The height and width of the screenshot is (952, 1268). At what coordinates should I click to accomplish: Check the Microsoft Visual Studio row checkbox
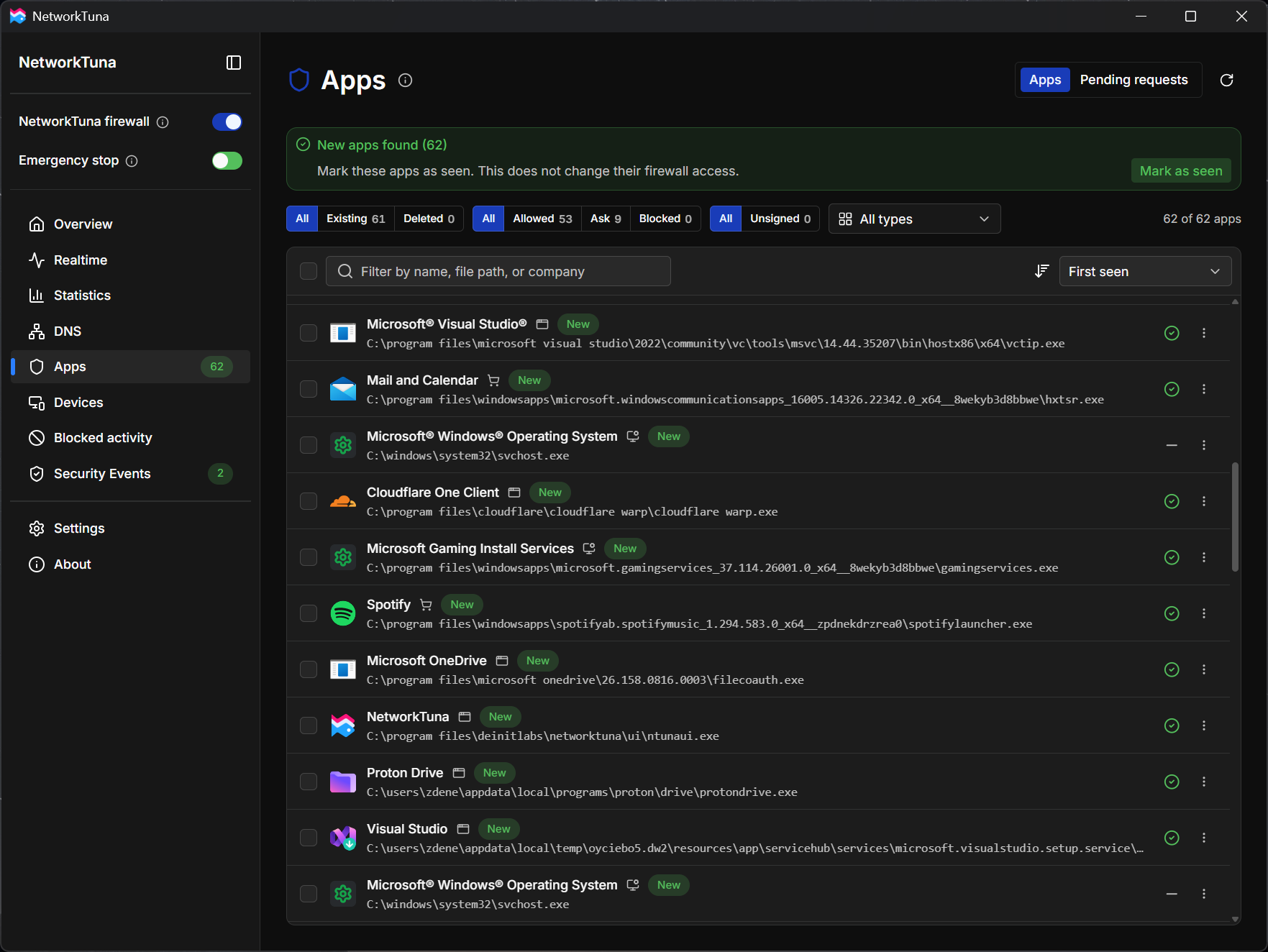click(x=309, y=333)
